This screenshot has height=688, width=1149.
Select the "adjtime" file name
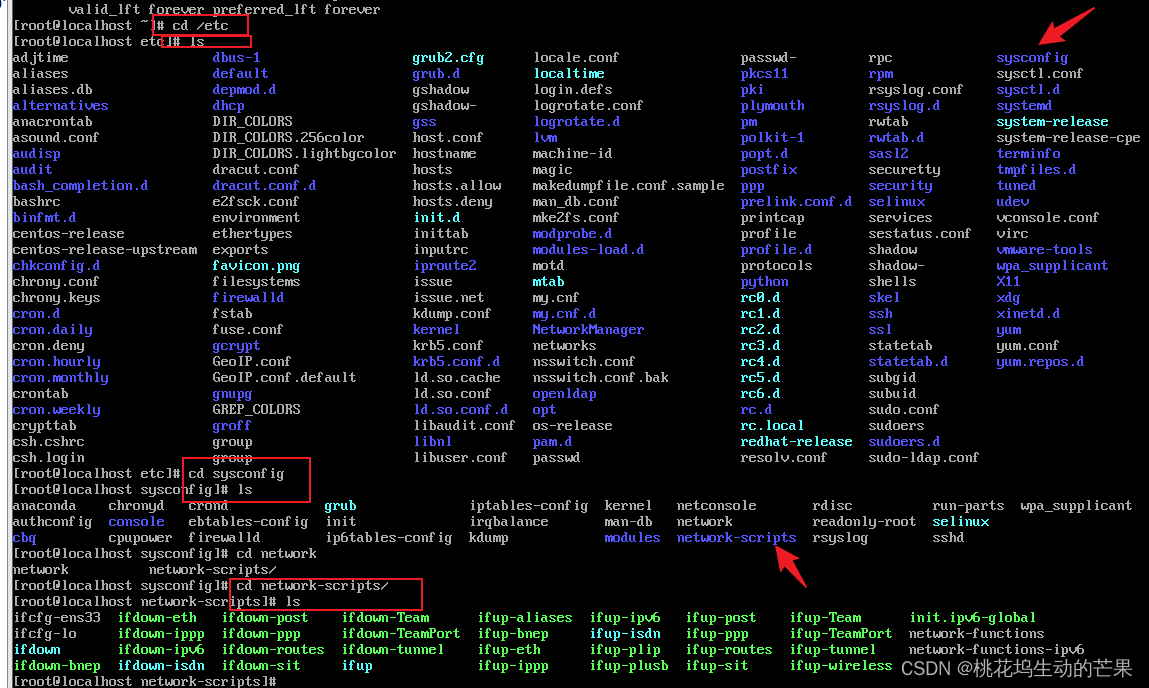pos(40,58)
